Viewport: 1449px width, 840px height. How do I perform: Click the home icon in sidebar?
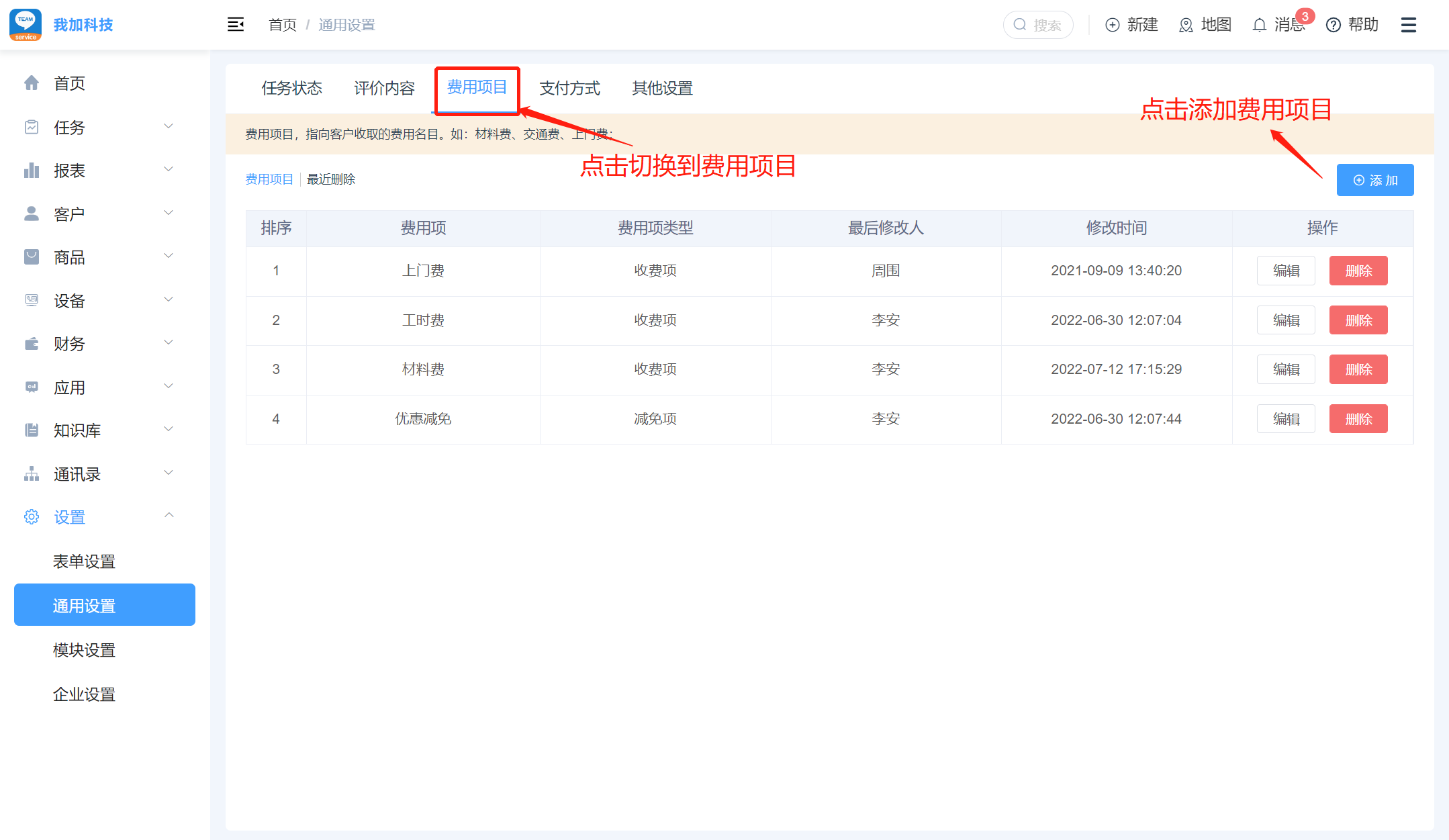(32, 83)
